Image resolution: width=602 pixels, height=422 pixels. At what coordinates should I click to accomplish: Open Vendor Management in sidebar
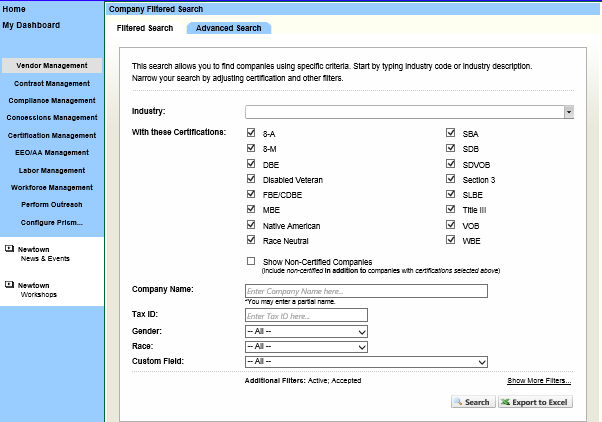tap(52, 66)
